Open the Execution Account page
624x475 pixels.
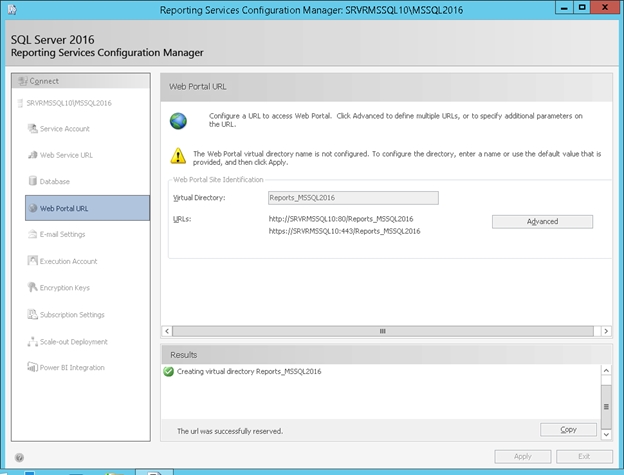(68, 261)
